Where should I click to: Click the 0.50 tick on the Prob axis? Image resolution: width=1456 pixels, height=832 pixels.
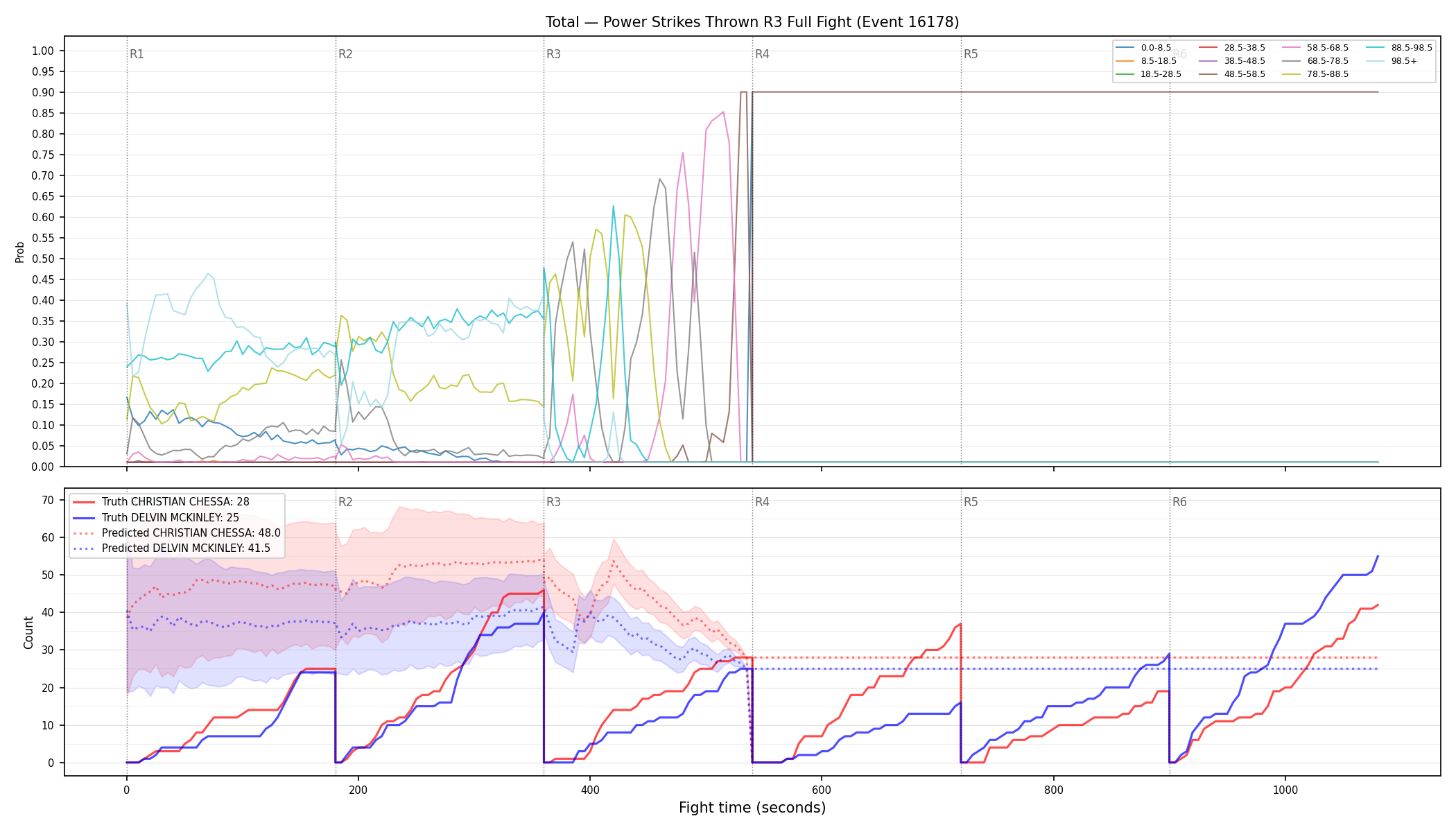tap(43, 259)
